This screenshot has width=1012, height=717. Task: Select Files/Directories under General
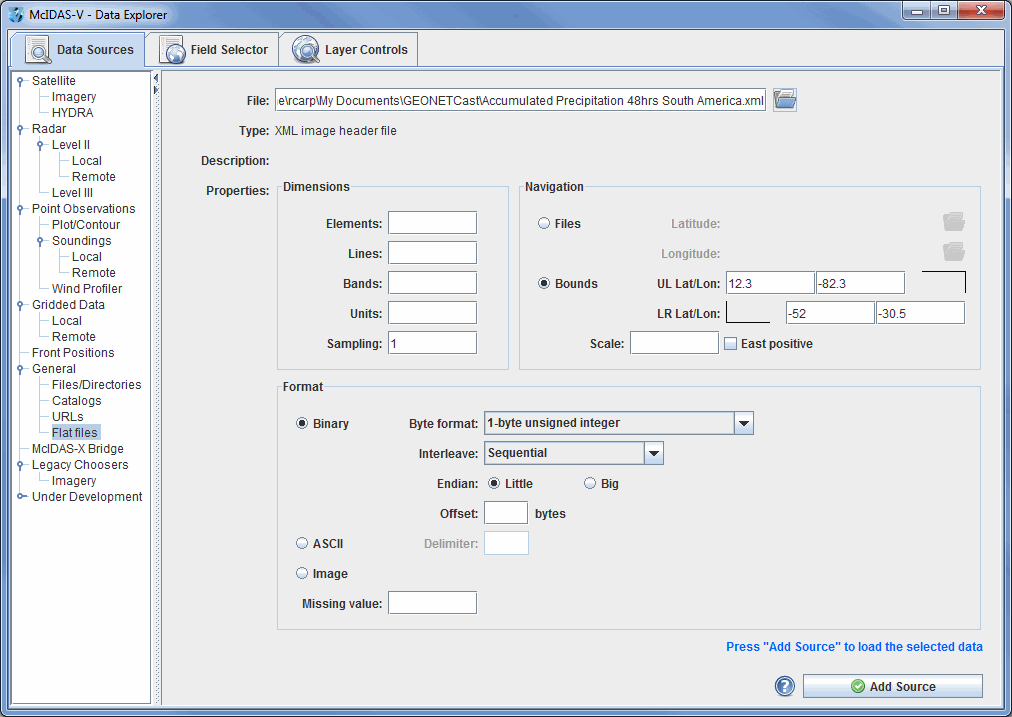point(96,385)
